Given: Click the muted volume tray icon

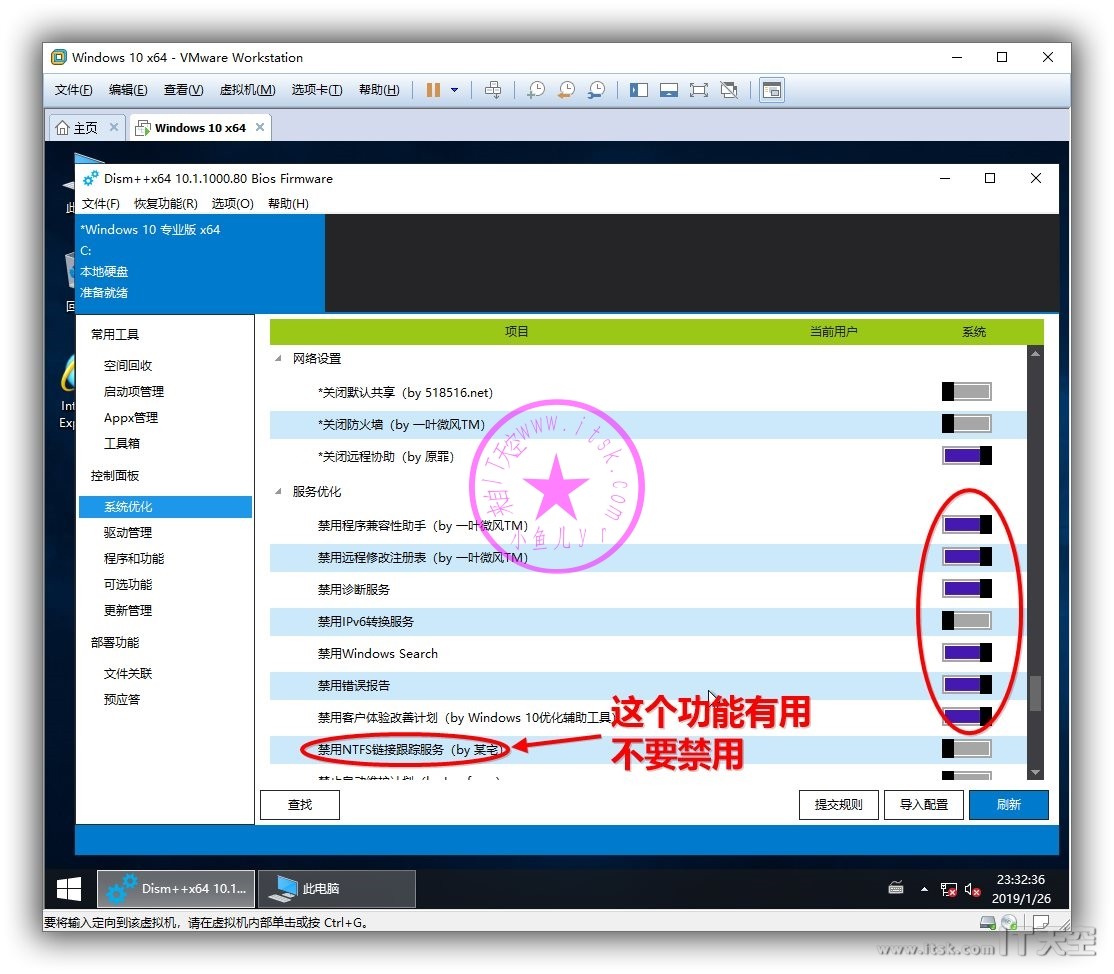Looking at the screenshot, I should click(973, 889).
